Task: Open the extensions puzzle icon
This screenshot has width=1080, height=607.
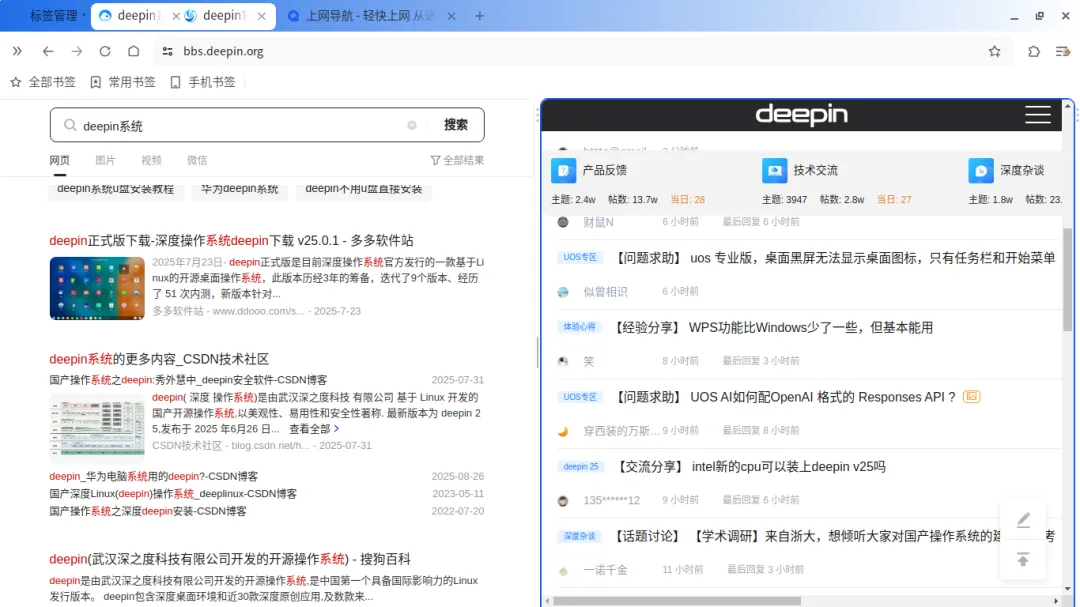Action: coord(1034,51)
